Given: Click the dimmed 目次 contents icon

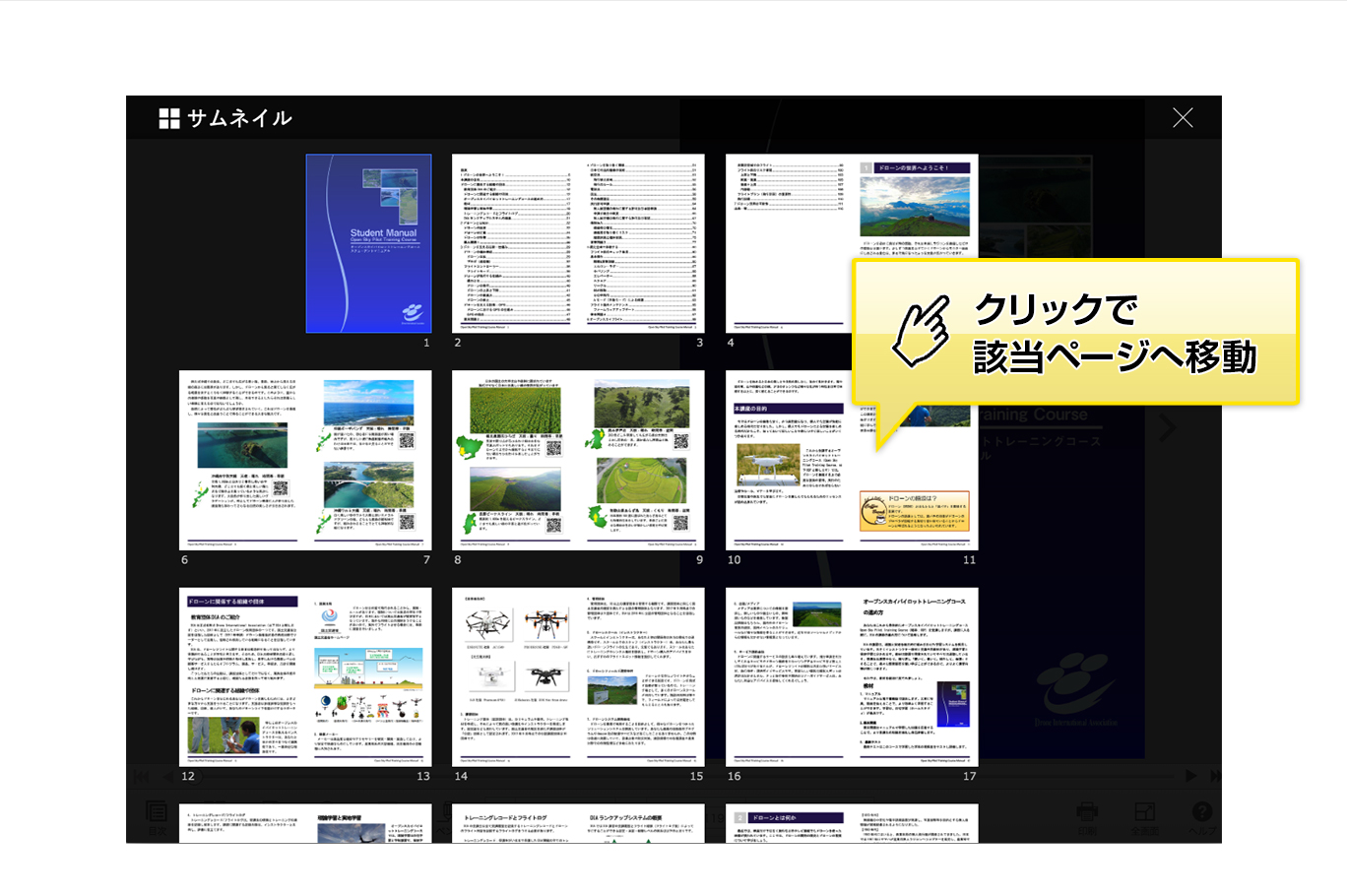Looking at the screenshot, I should 157,815.
